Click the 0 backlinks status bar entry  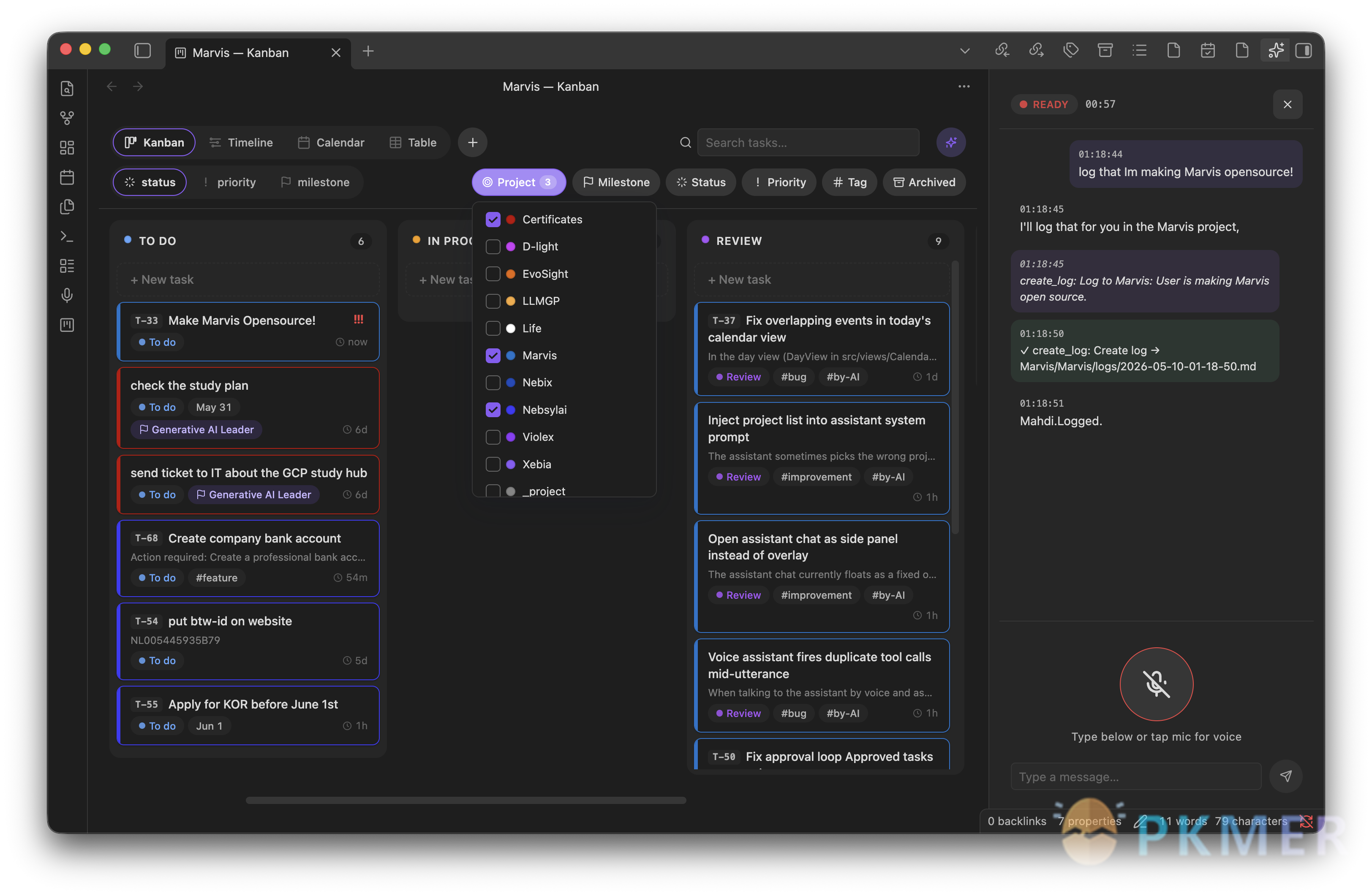[1017, 821]
